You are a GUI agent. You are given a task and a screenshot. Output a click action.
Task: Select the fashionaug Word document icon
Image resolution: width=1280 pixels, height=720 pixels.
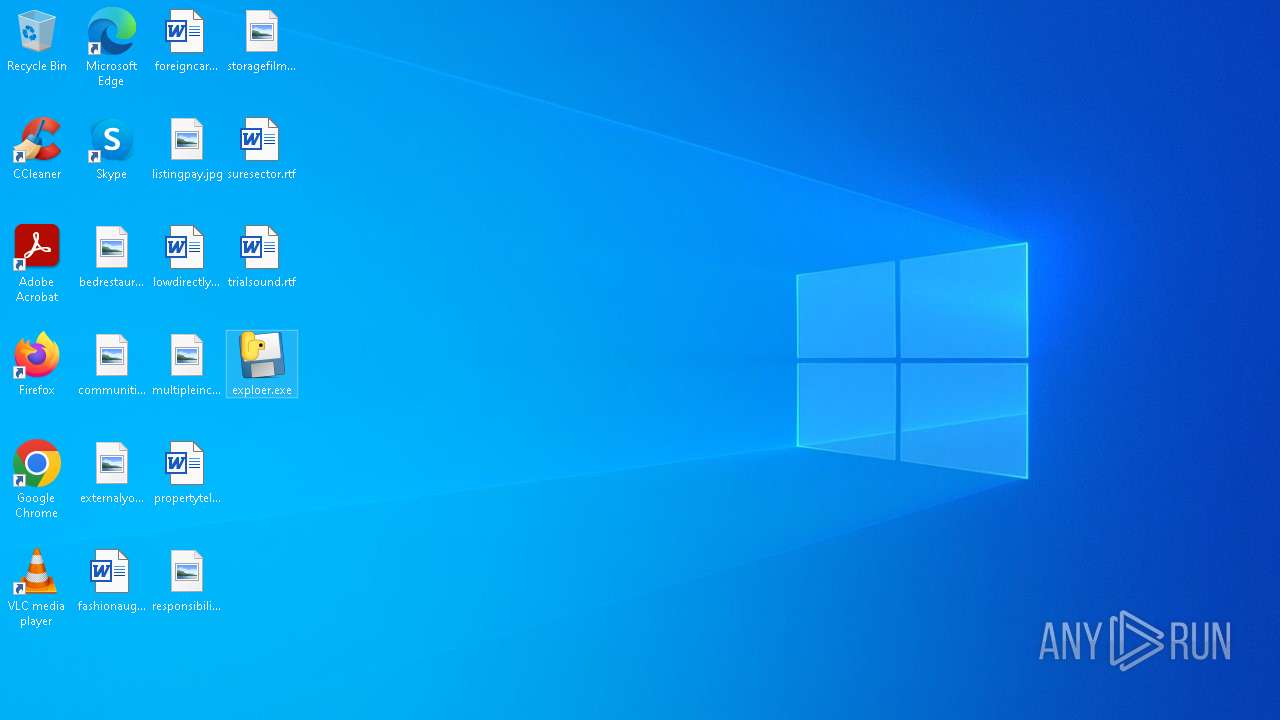point(111,581)
